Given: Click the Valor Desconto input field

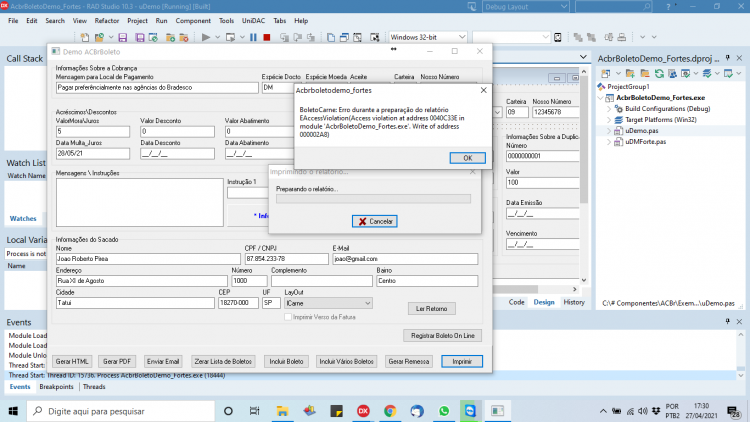Looking at the screenshot, I should tap(177, 131).
